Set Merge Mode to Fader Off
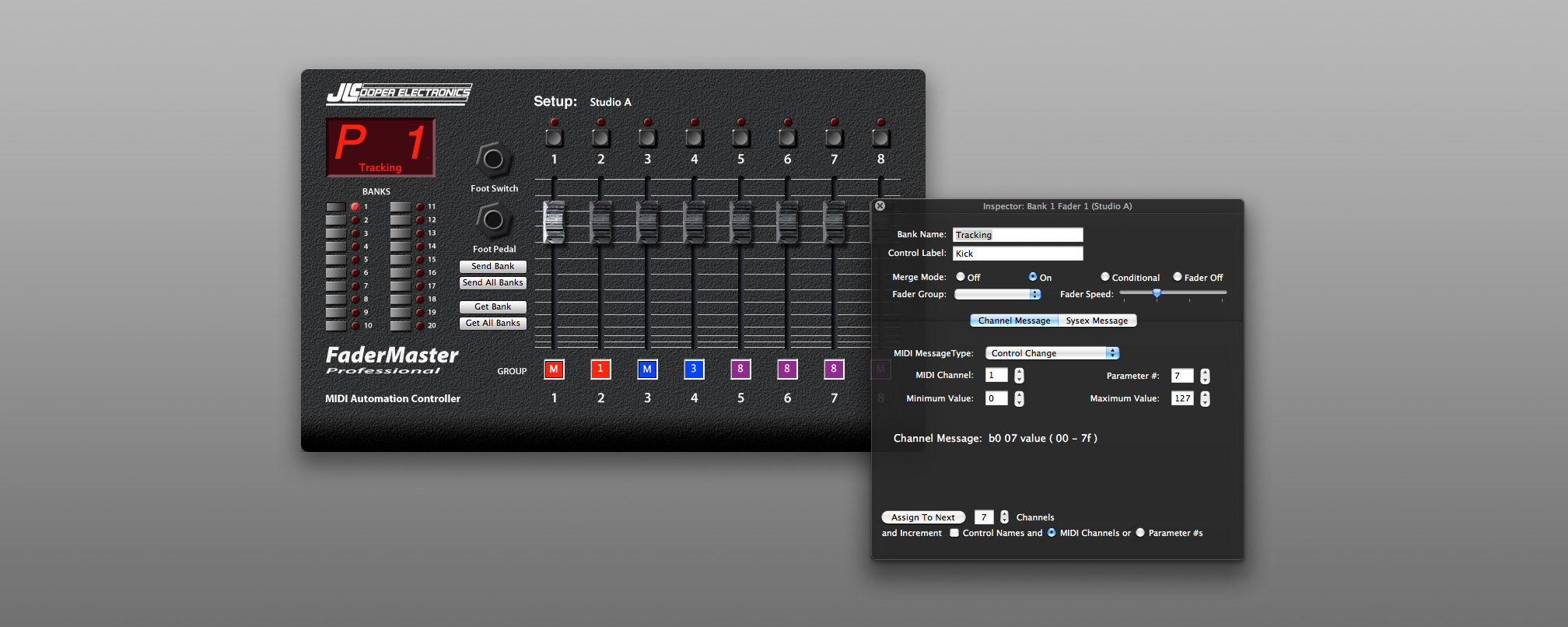 pos(1178,277)
